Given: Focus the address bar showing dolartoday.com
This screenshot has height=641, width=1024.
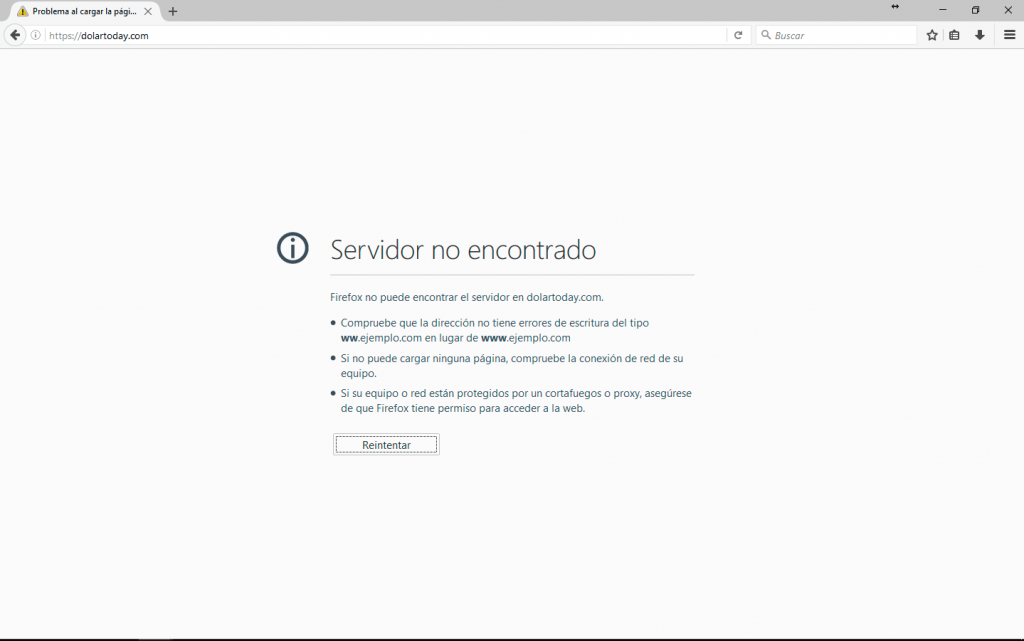Looking at the screenshot, I should (x=385, y=35).
